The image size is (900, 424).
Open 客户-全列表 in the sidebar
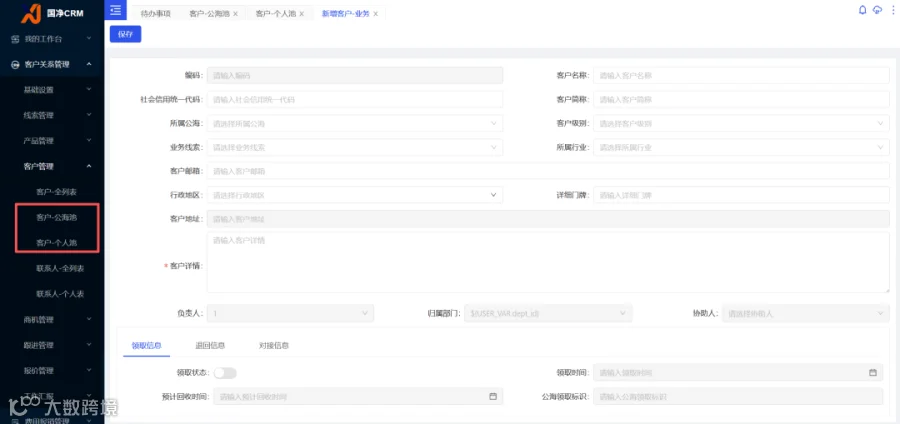pyautogui.click(x=56, y=192)
